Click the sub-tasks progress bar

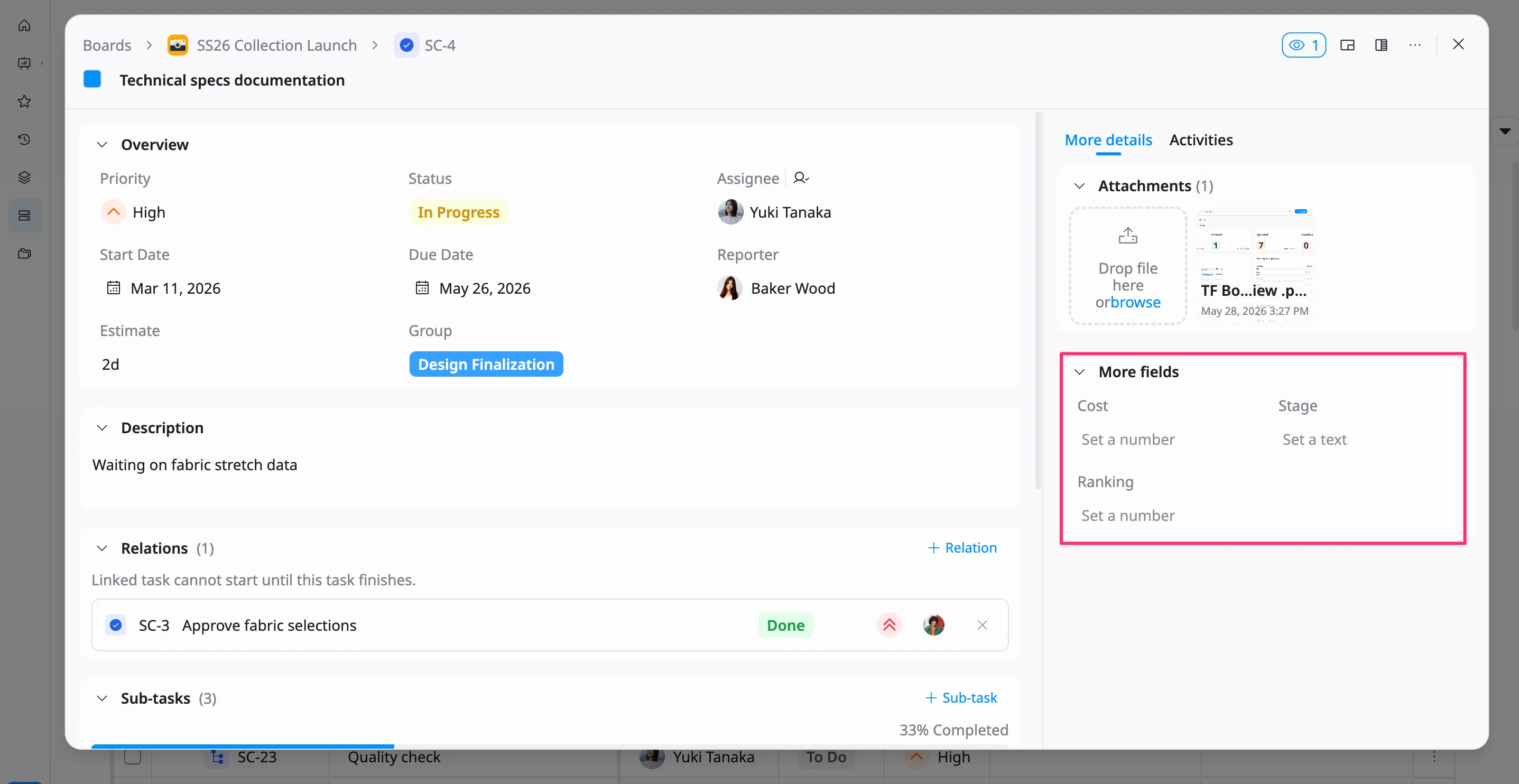(550, 746)
